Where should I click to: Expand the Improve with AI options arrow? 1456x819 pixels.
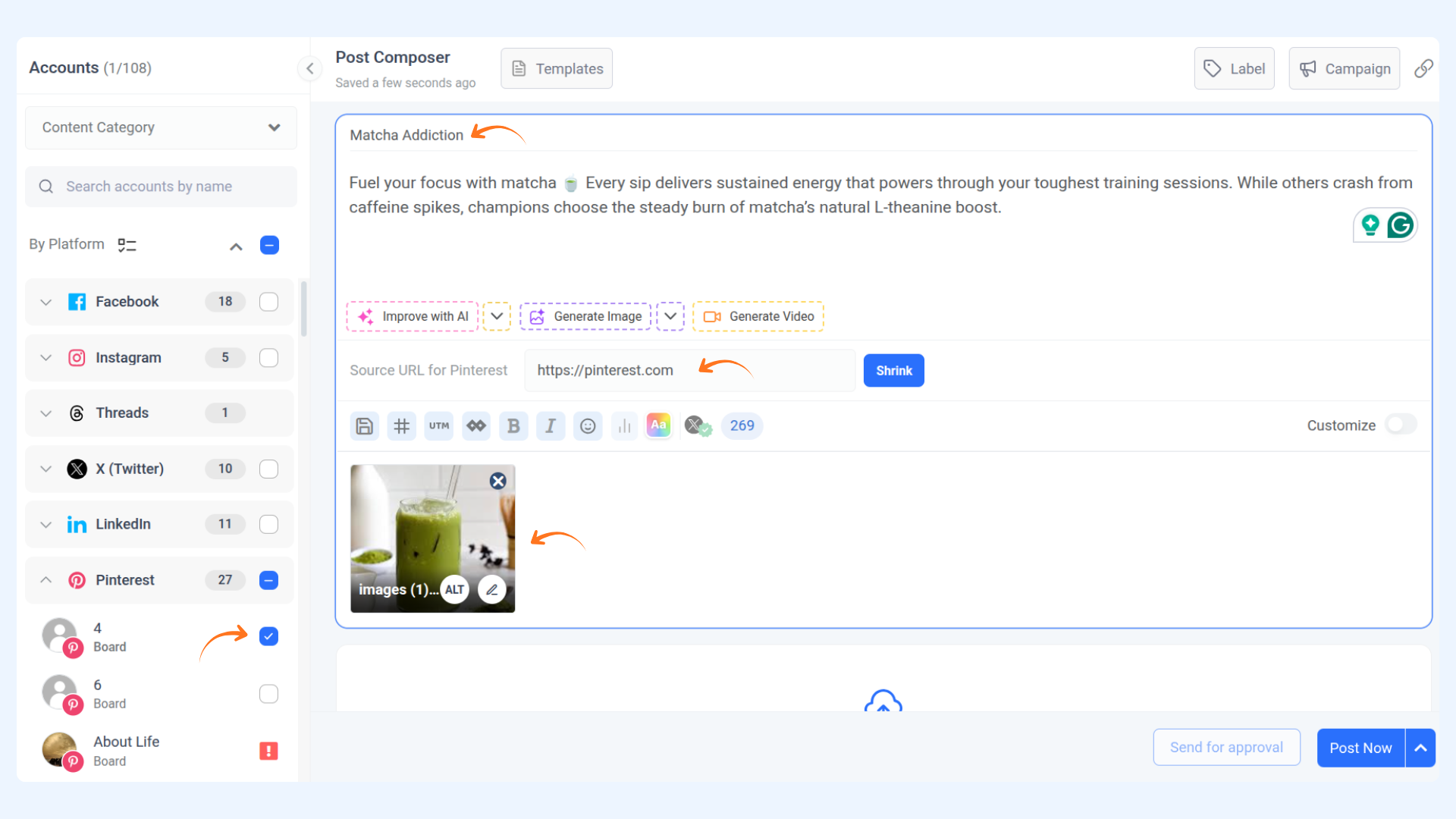497,316
